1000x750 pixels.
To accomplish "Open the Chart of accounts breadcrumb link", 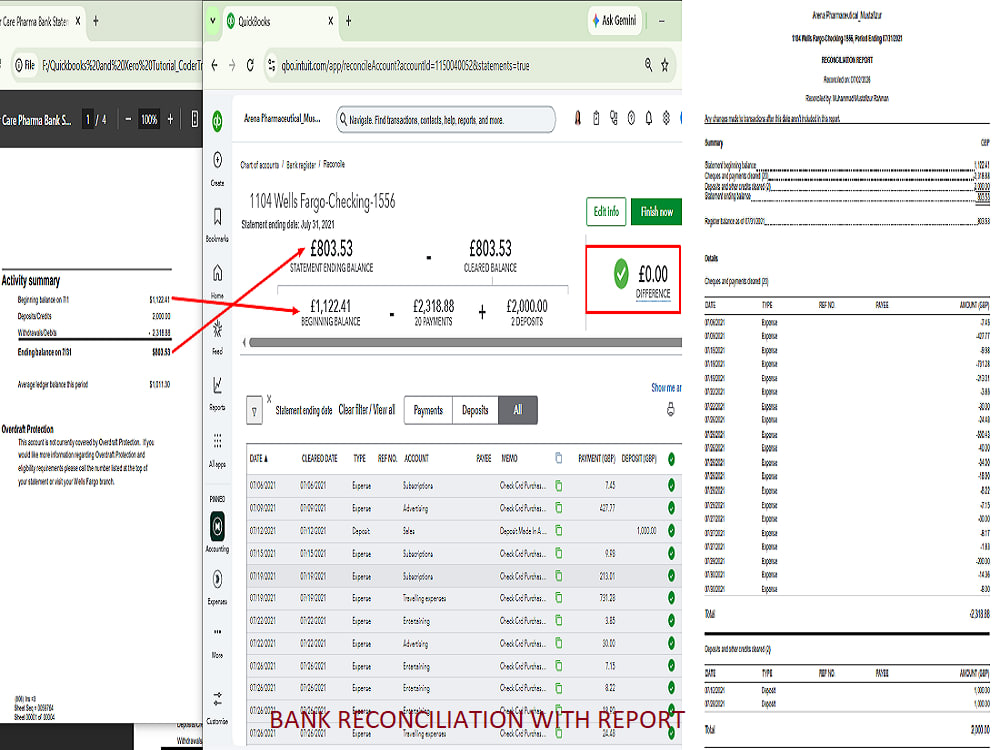I will click(x=260, y=165).
